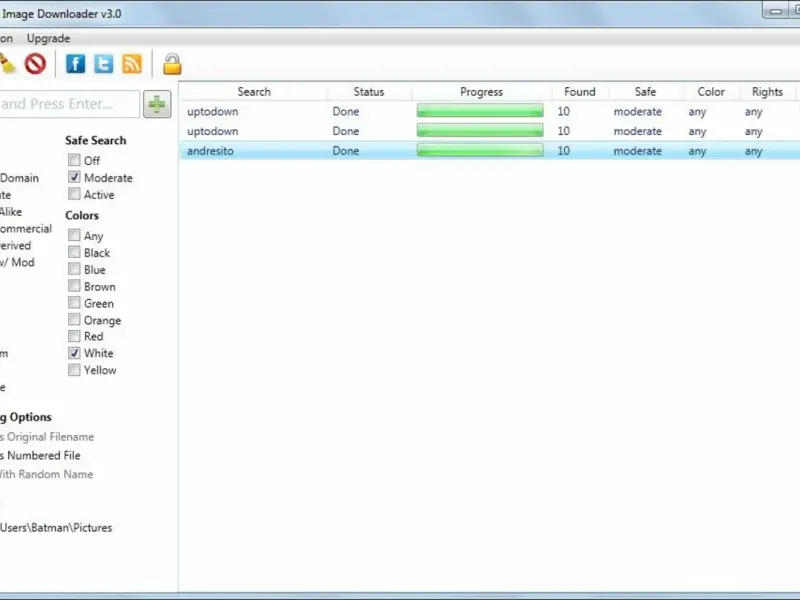The height and width of the screenshot is (600, 800).
Task: Select the first uptodown search row
Action: 490,111
